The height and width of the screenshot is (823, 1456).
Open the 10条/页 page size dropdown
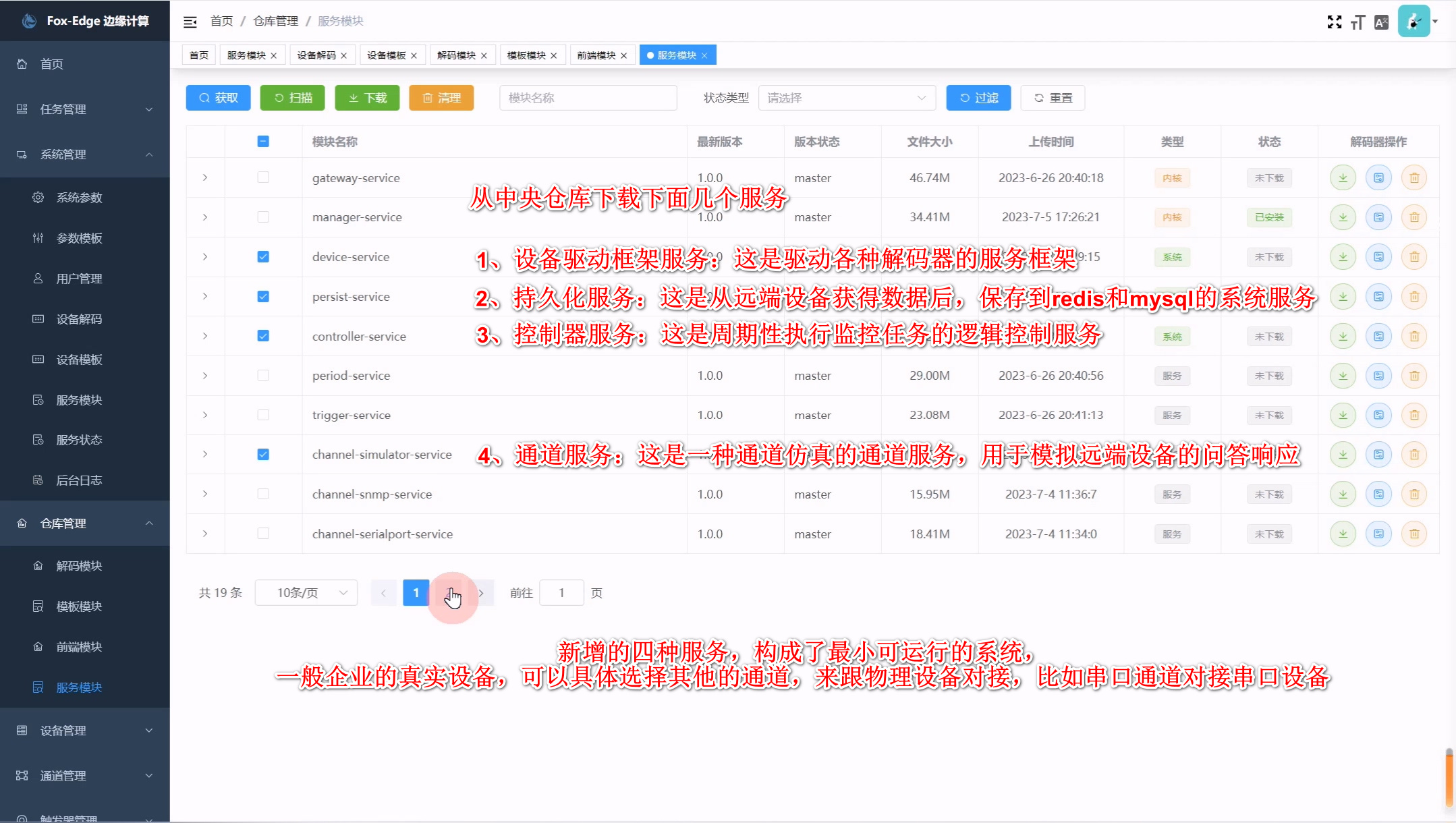coord(306,593)
